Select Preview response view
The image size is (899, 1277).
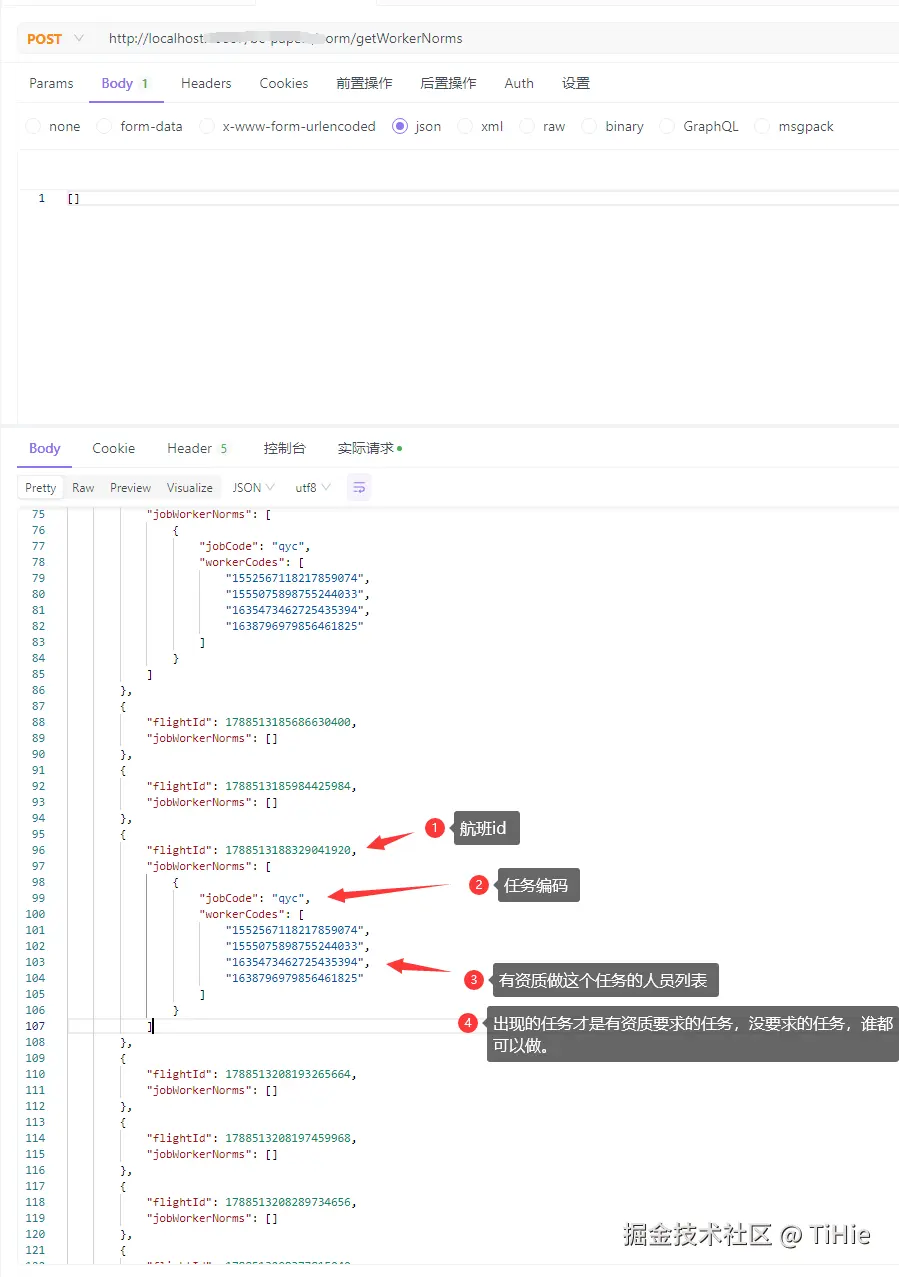pos(131,488)
